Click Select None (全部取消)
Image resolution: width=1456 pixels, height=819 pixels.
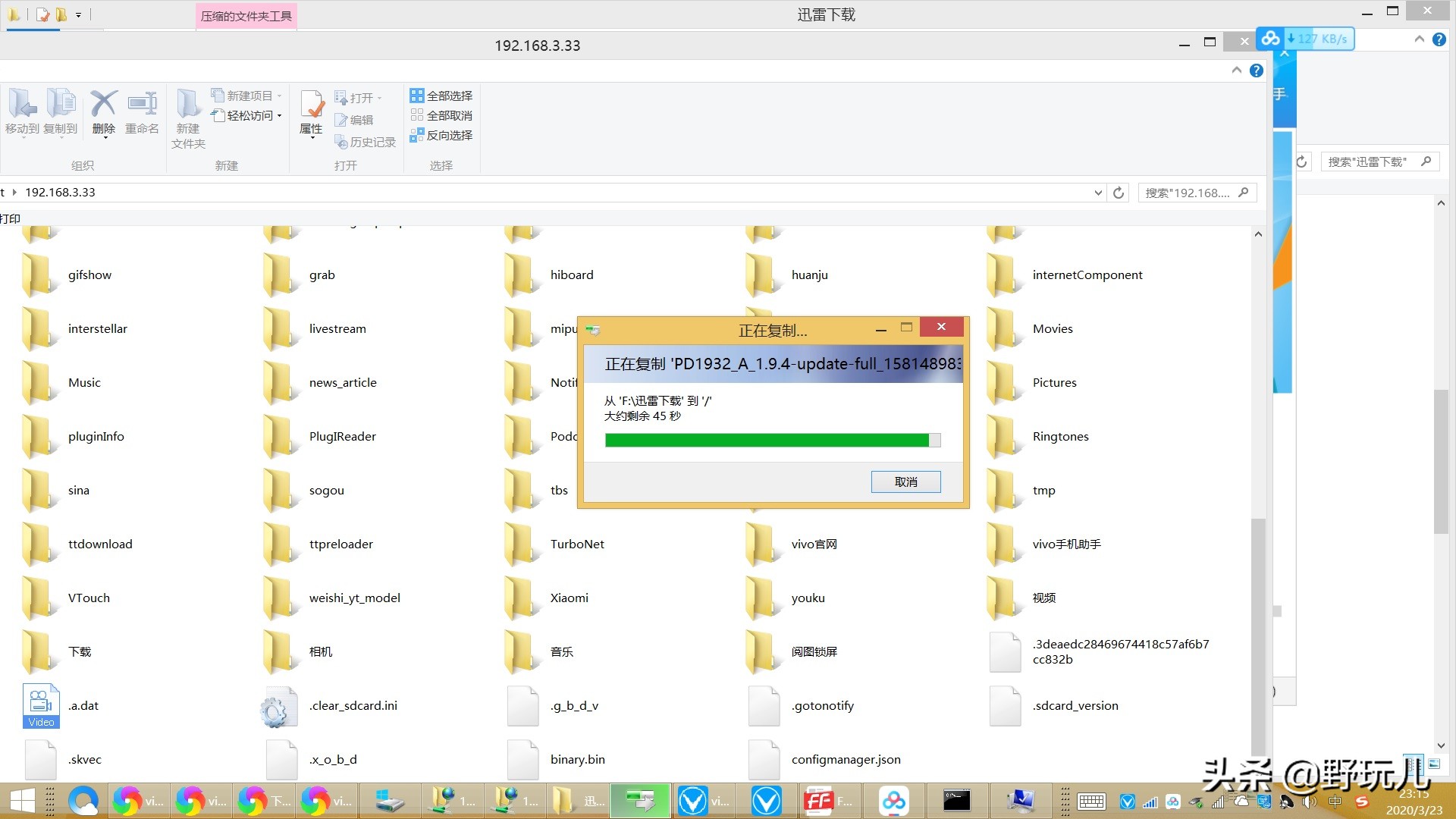point(441,115)
